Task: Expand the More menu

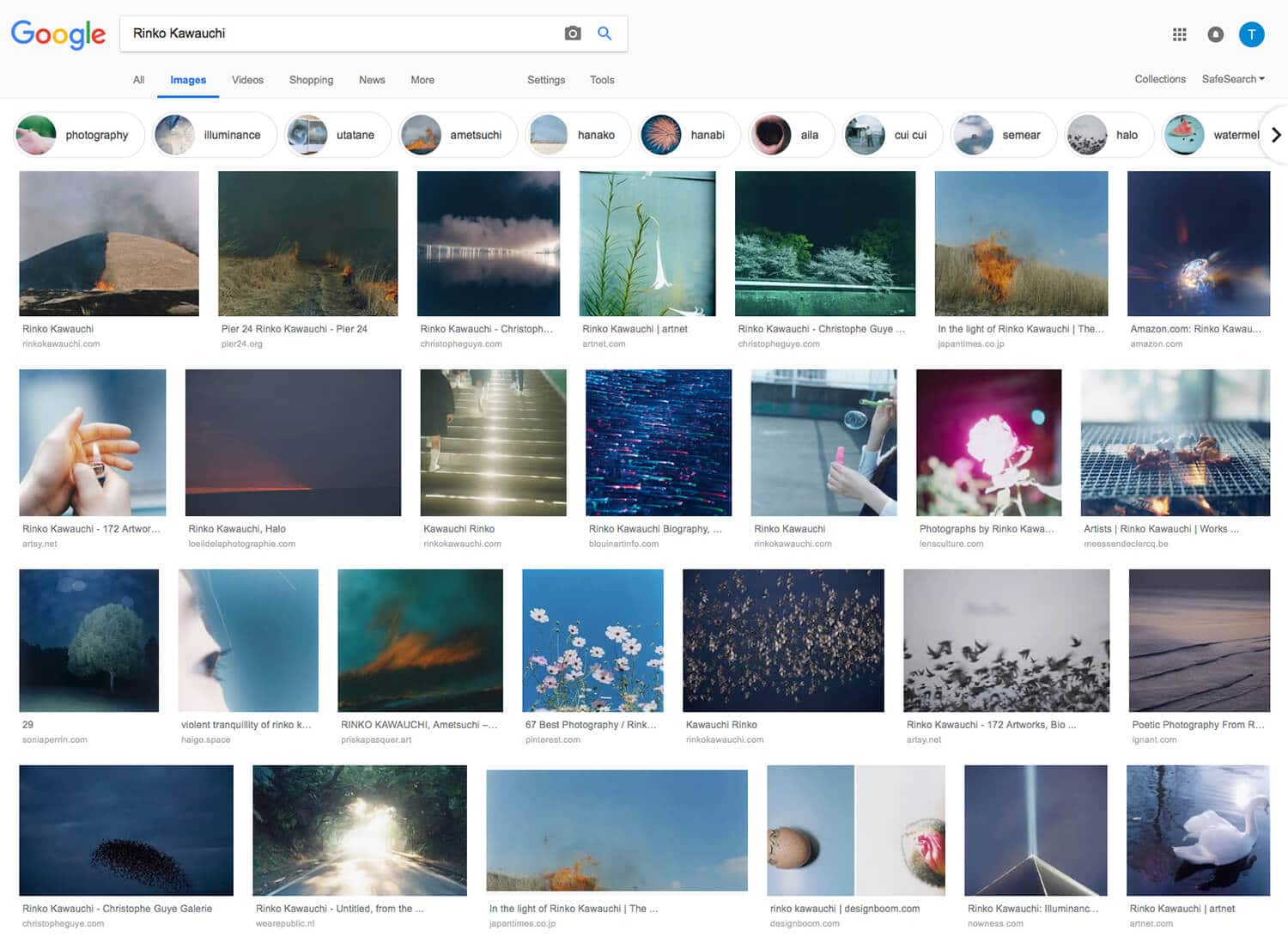Action: [x=422, y=80]
